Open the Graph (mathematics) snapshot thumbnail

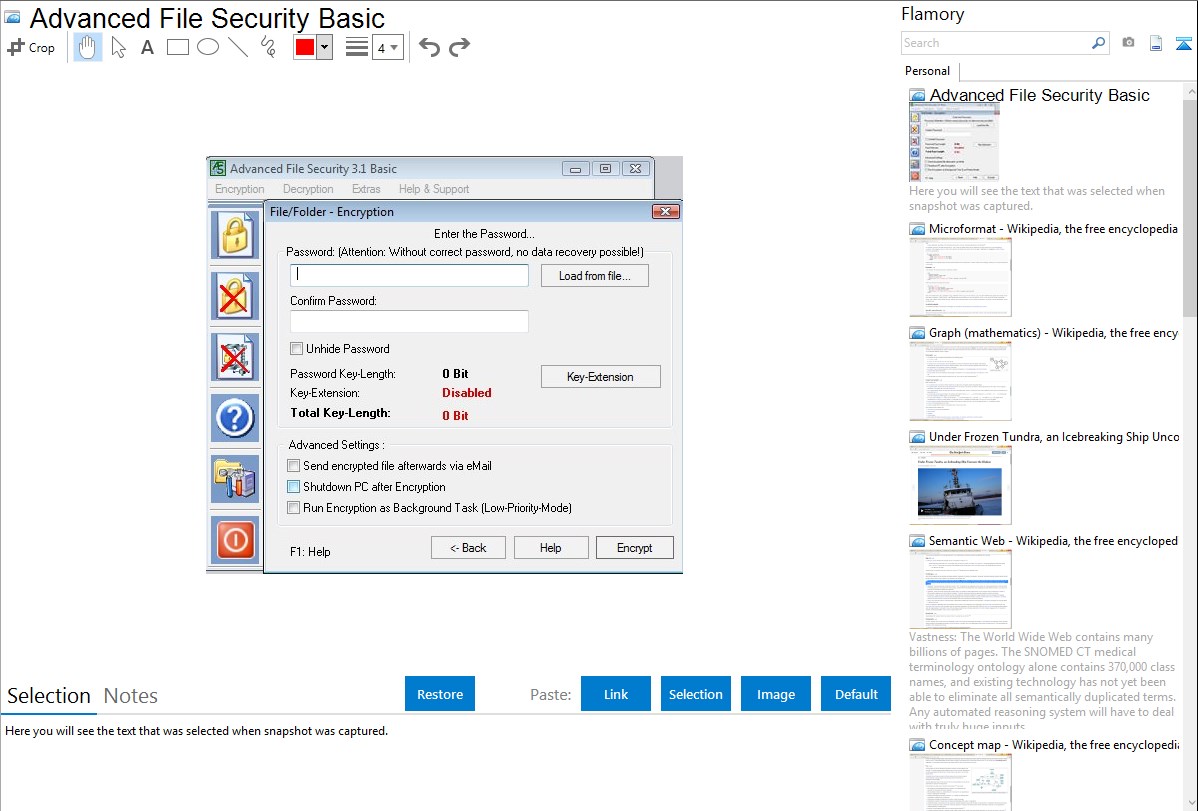[960, 381]
